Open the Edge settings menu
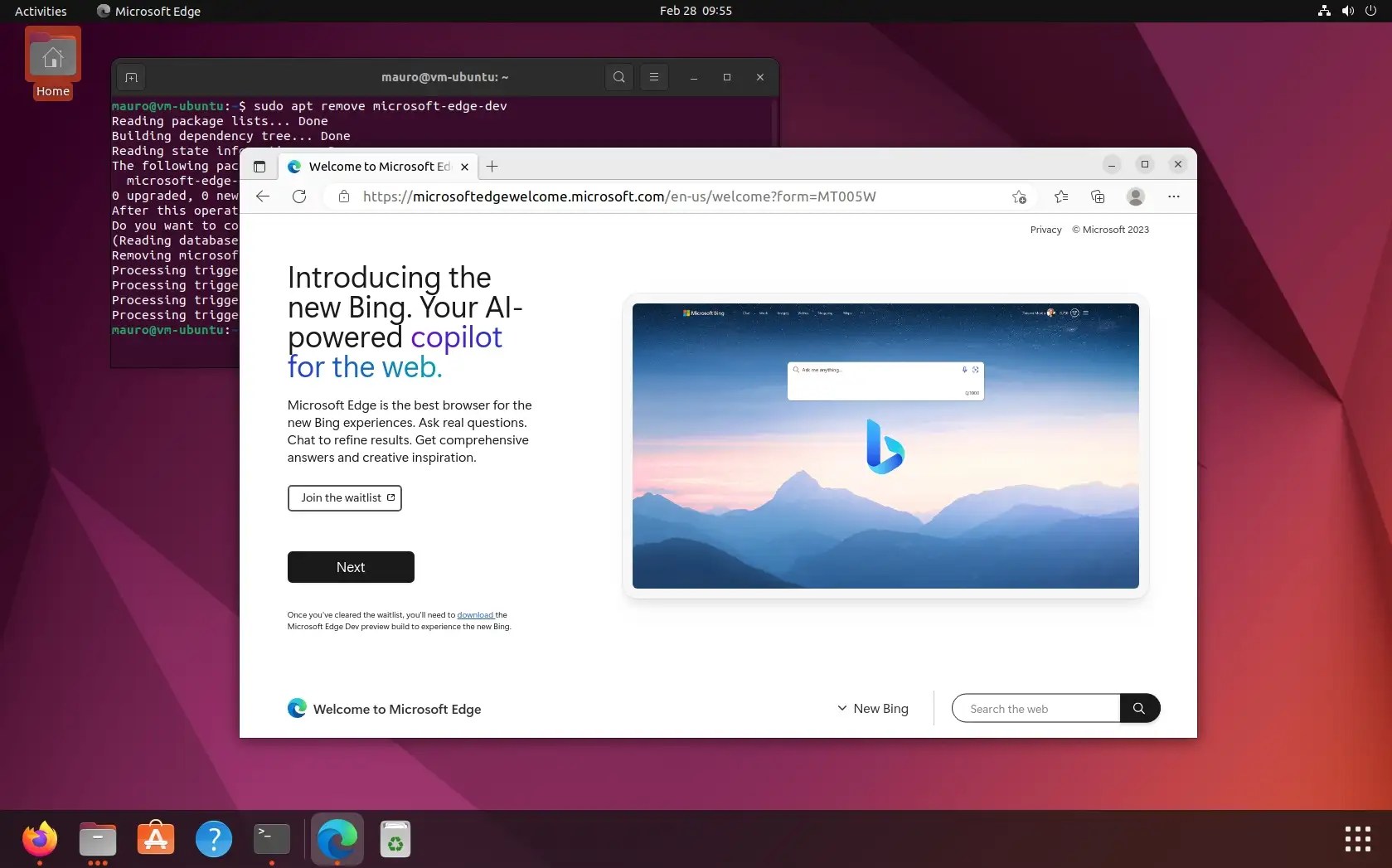 coord(1174,196)
